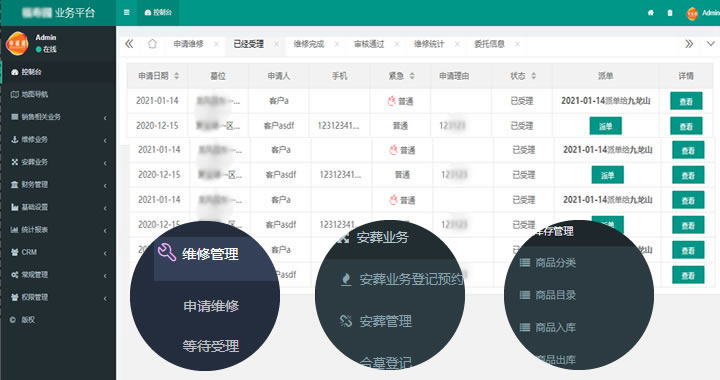Click the factory icon beside 基础设置
This screenshot has width=720, height=380.
pos(14,207)
